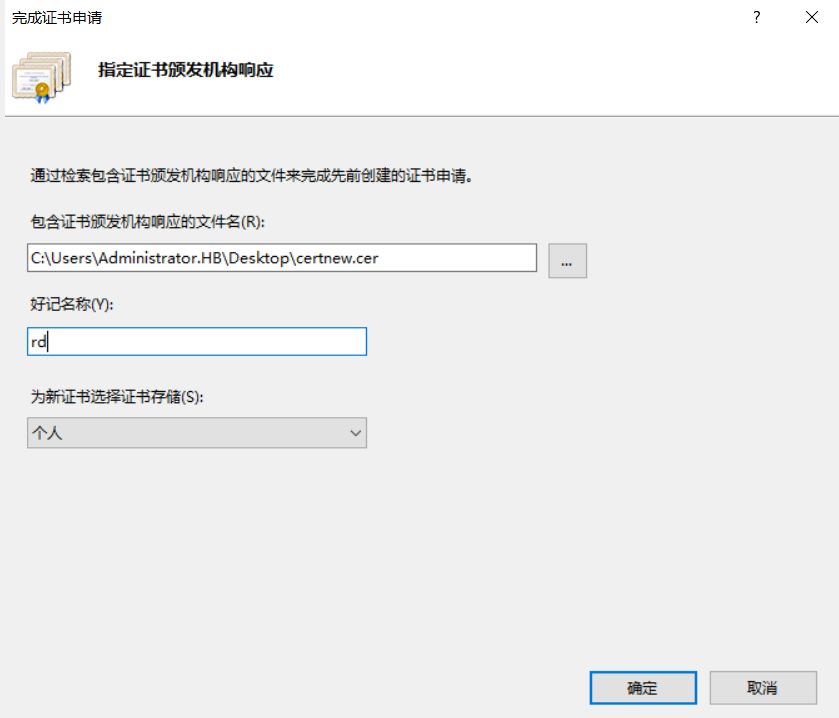Click the certificate response file path field
The image size is (839, 718).
coord(282,258)
